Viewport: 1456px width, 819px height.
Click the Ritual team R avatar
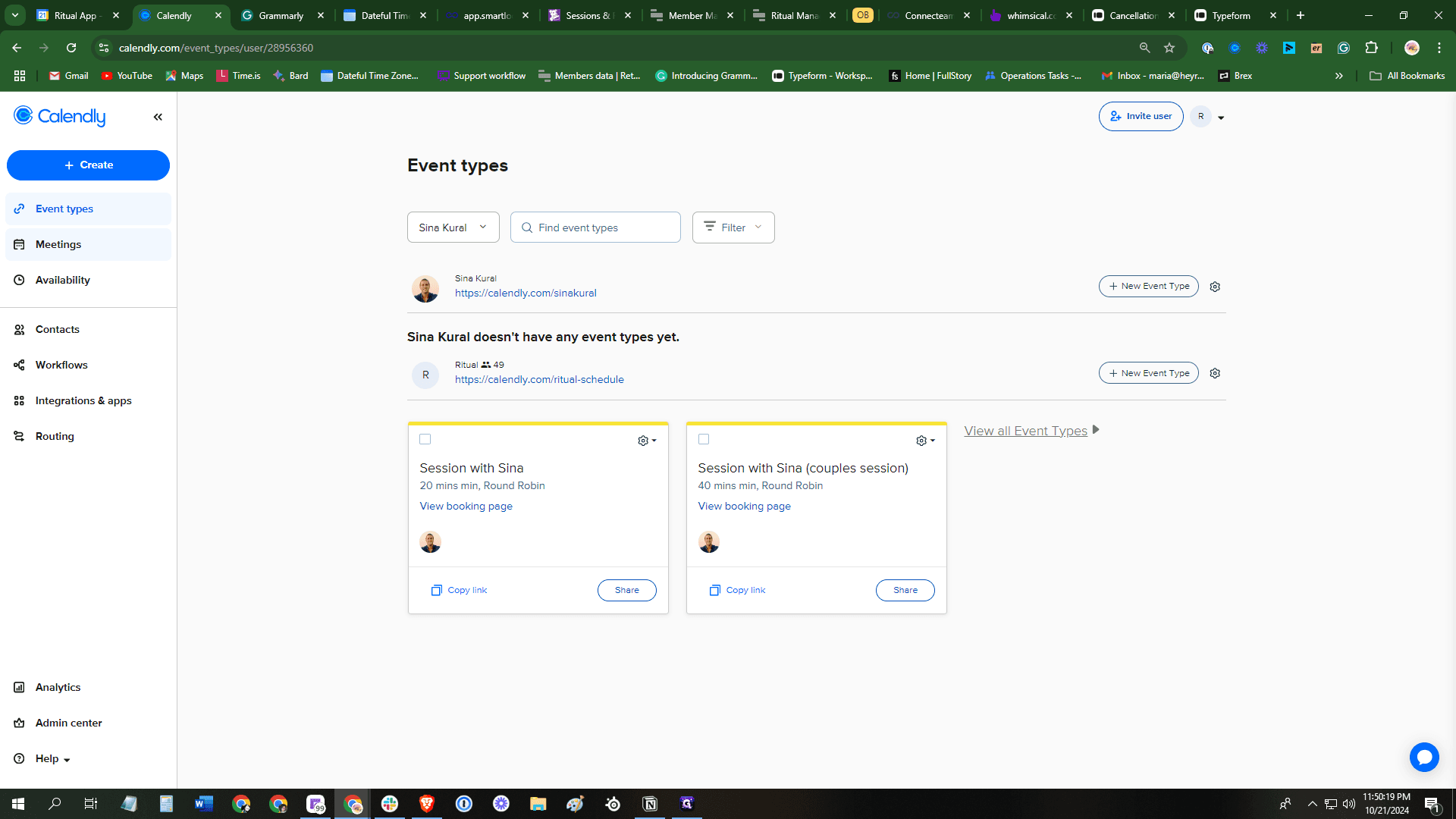coord(425,375)
